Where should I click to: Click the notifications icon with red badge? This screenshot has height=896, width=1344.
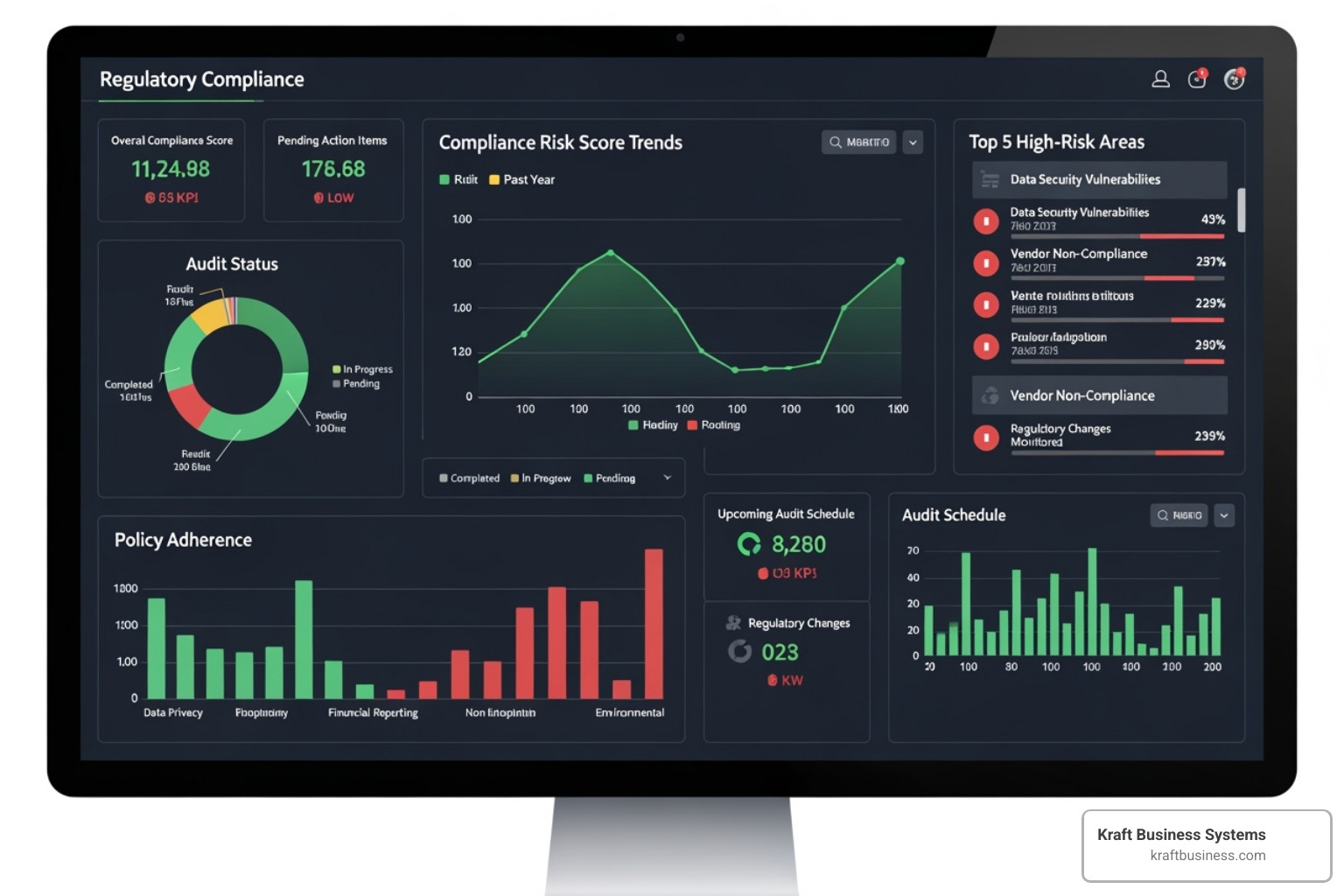[x=1197, y=80]
